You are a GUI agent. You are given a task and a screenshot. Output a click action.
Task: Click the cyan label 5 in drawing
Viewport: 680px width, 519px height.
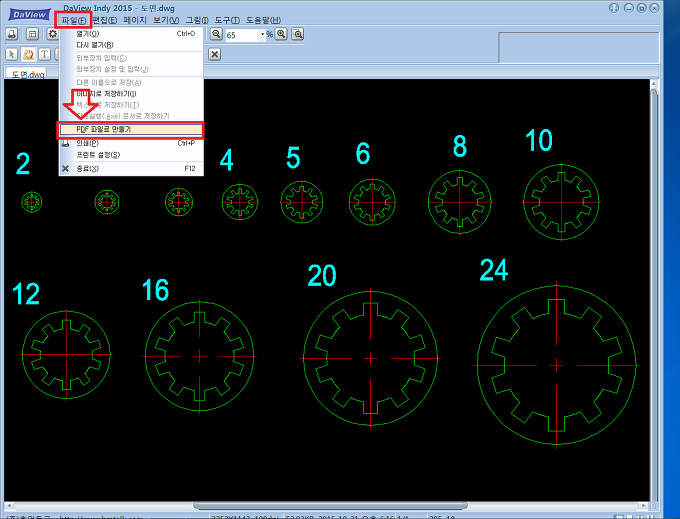[293, 157]
